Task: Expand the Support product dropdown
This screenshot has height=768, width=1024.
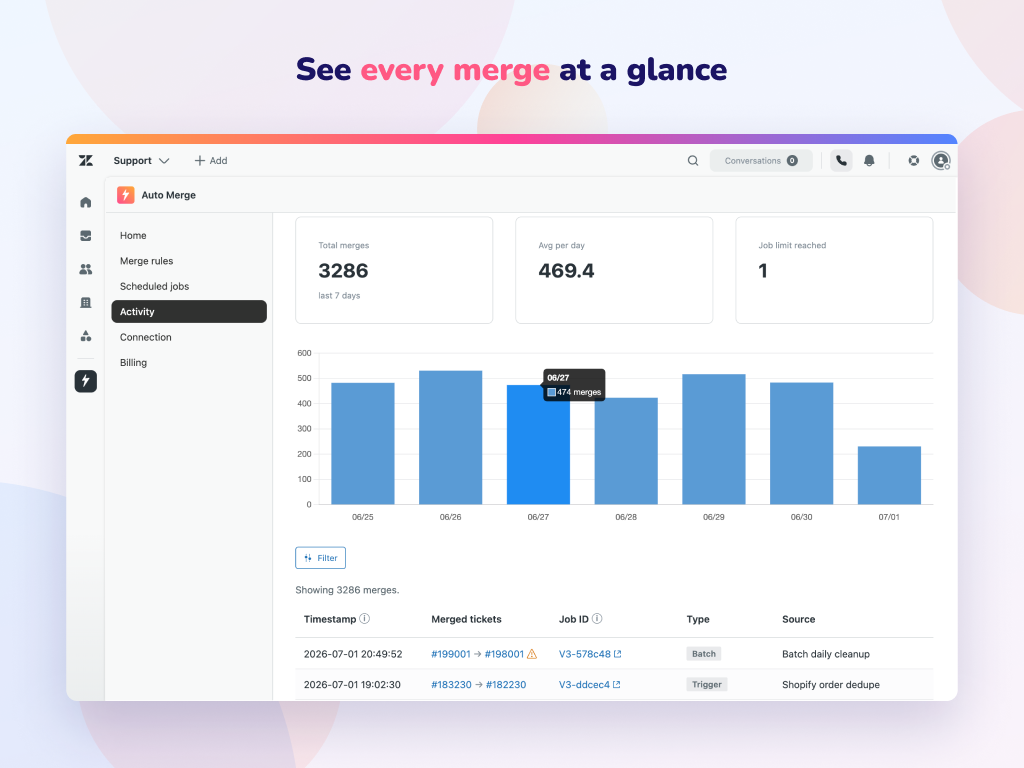Action: pyautogui.click(x=141, y=161)
